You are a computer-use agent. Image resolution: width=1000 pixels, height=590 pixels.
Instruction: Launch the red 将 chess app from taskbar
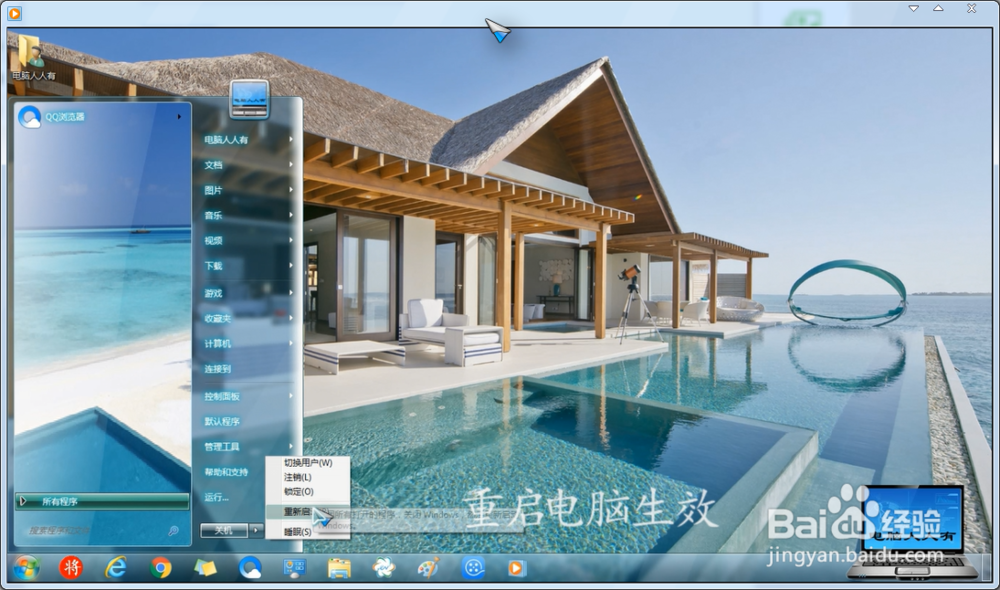coord(71,567)
